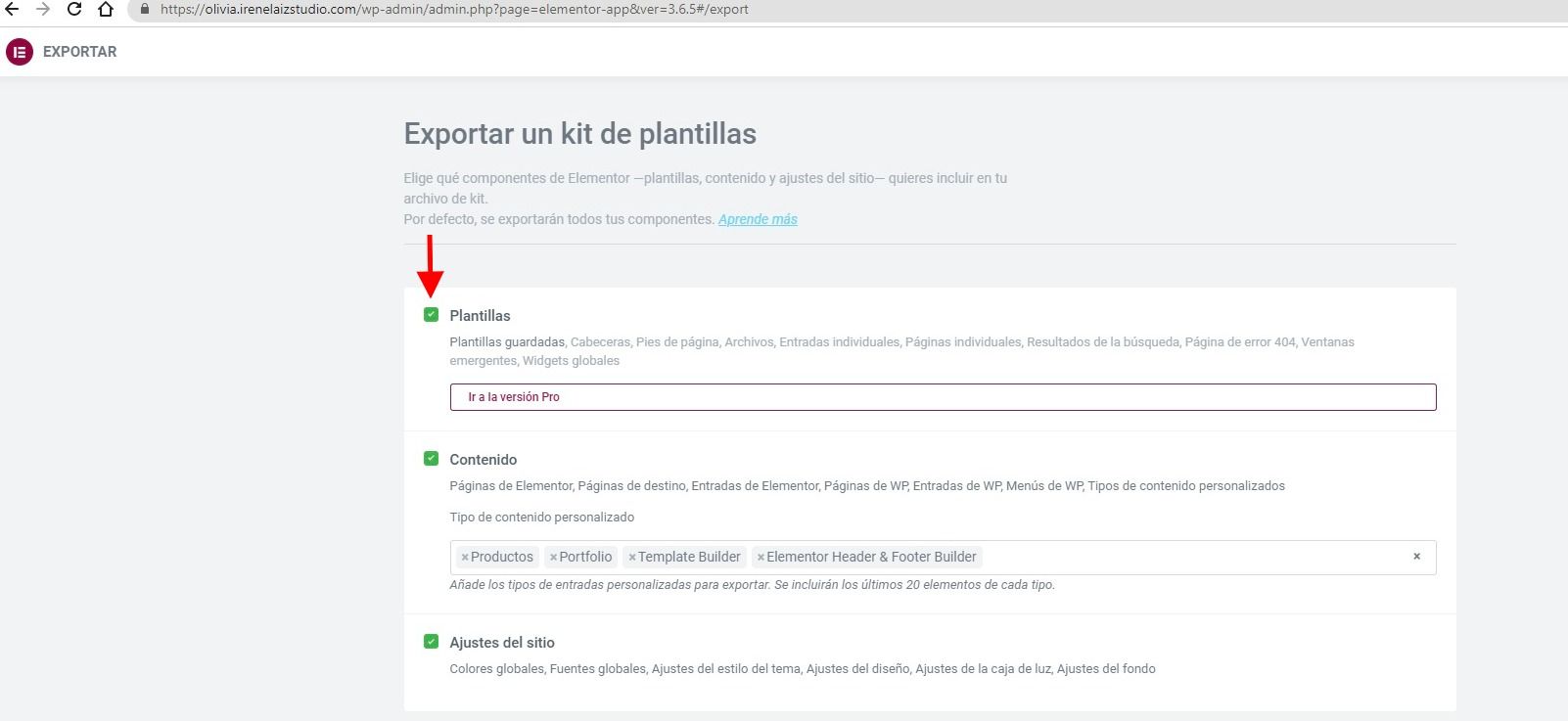The height and width of the screenshot is (721, 1568).
Task: Open the Aprende más link
Action: [x=758, y=219]
